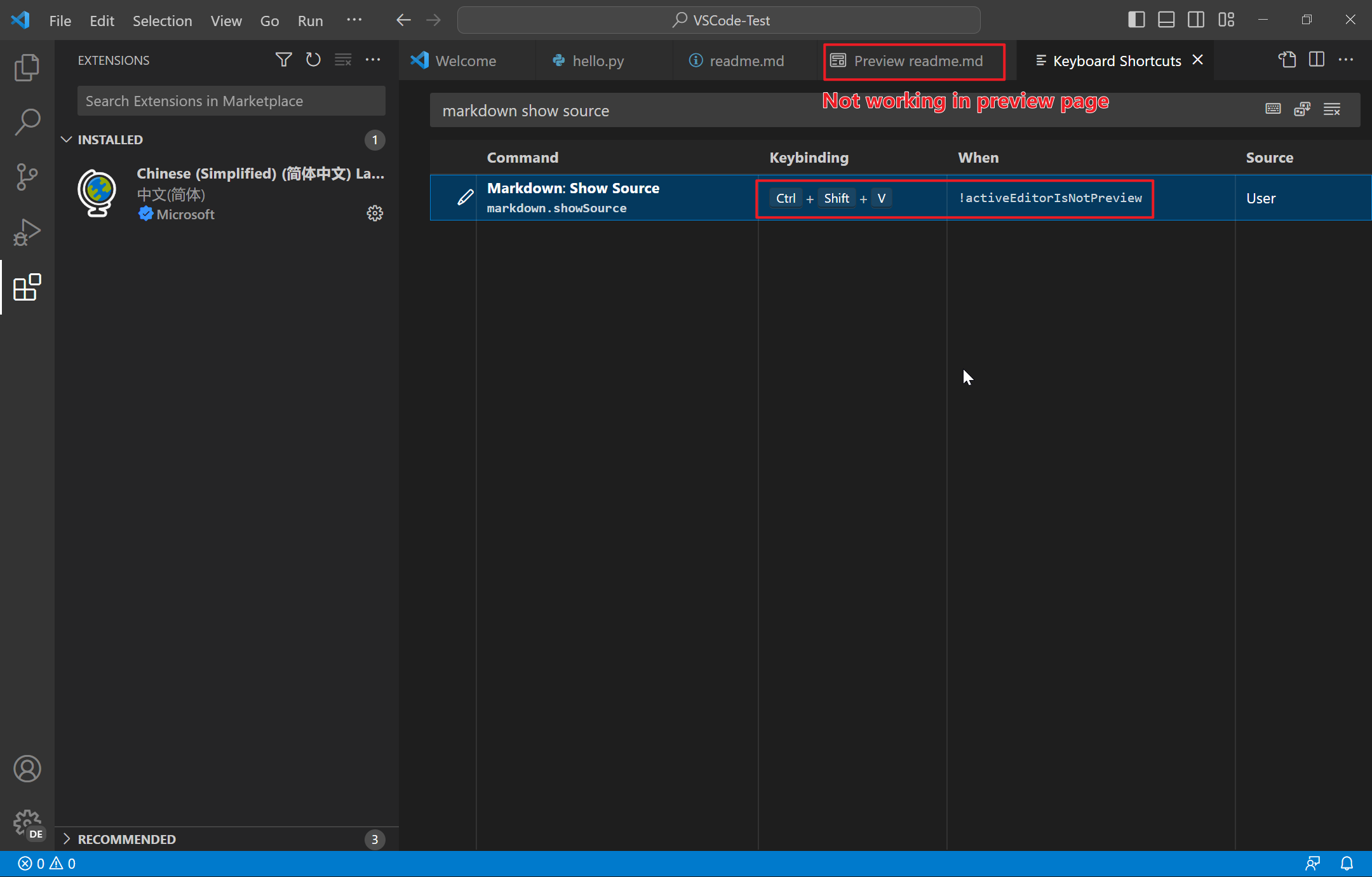Refresh the installed extensions list
The width and height of the screenshot is (1372, 877).
coord(313,59)
